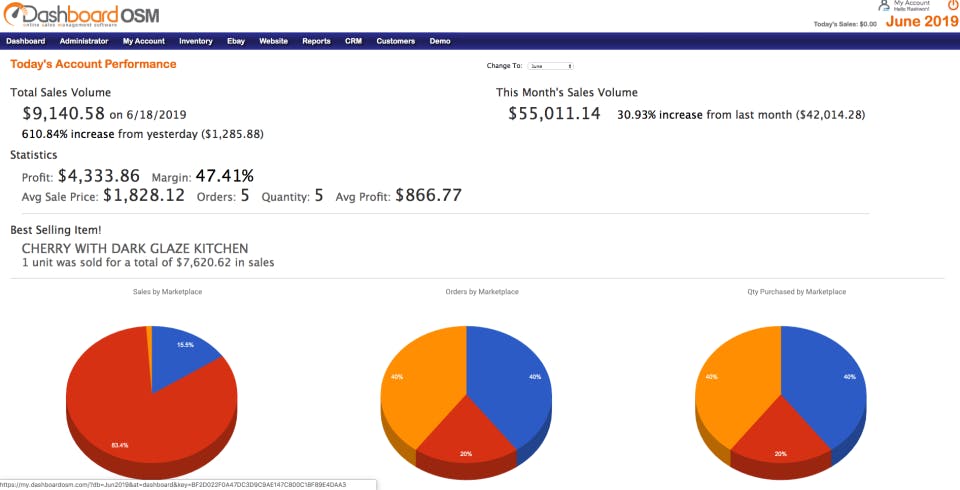
Task: Open the Administrator menu
Action: pos(84,41)
